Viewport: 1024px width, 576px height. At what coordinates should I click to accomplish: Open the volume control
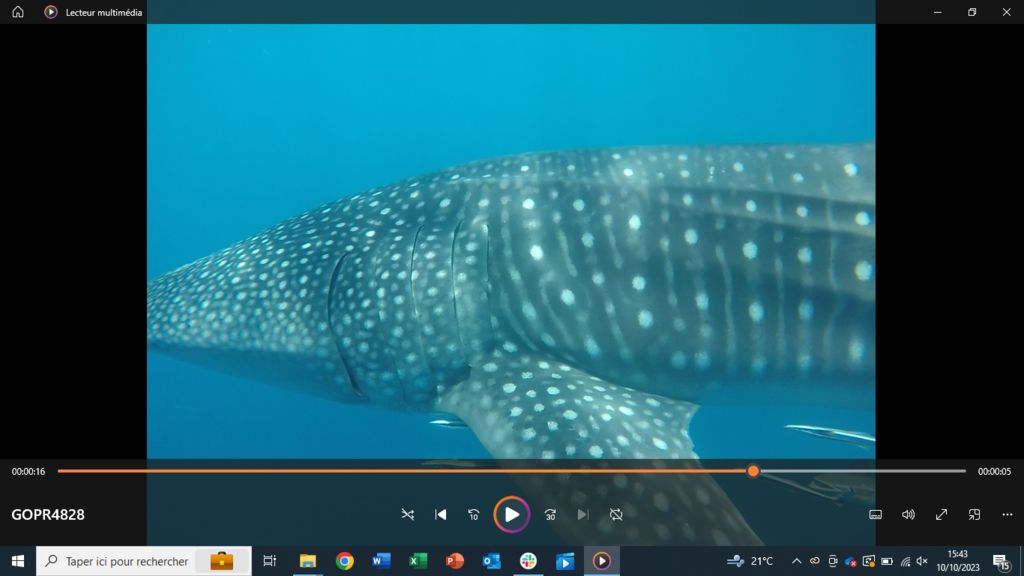908,515
